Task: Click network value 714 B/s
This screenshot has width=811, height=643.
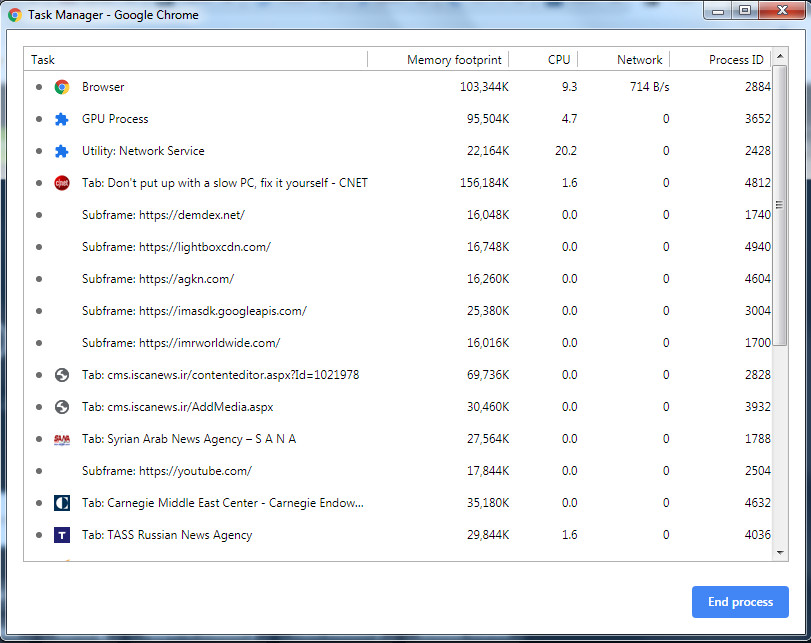Action: pos(650,87)
